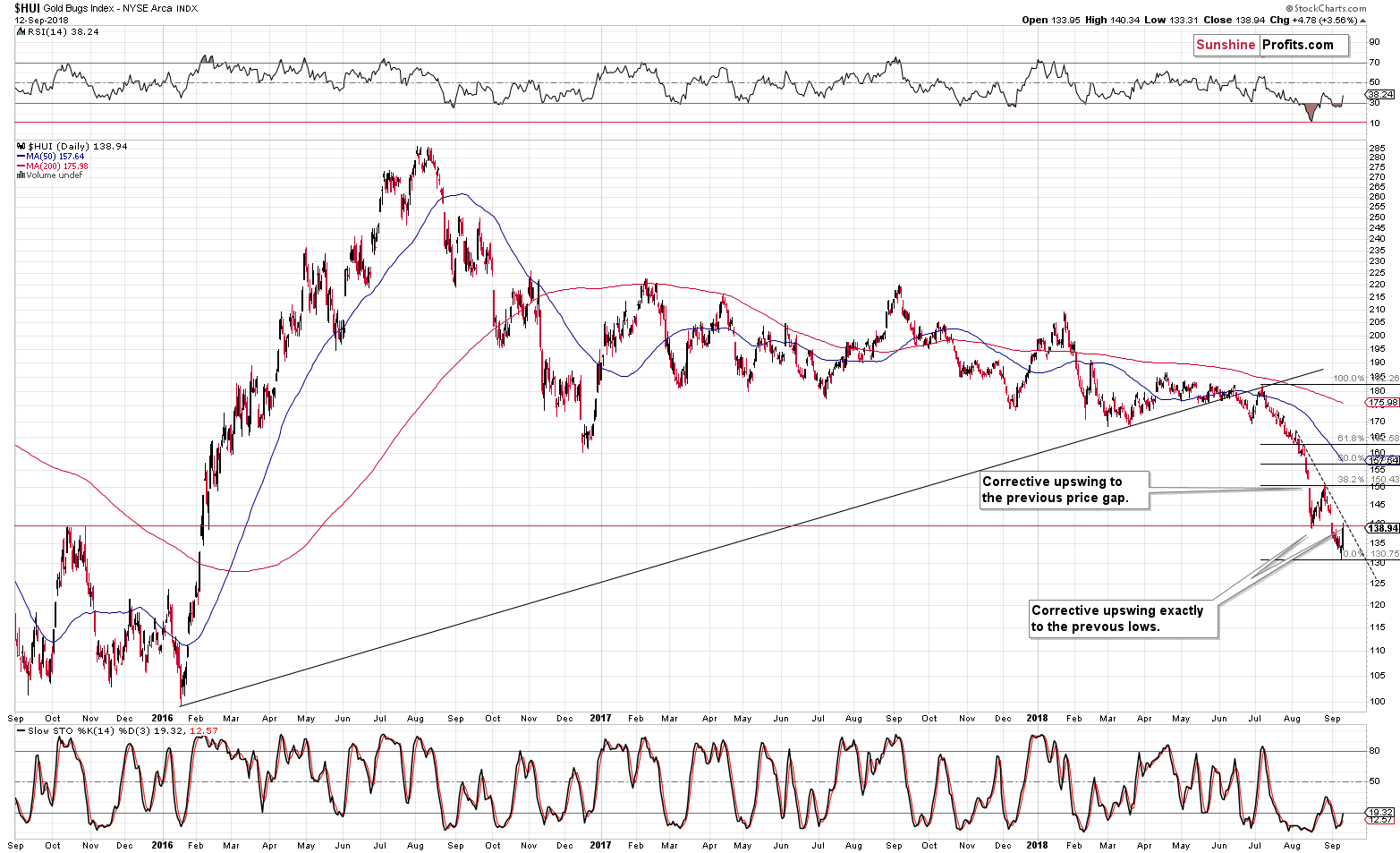Click the 175.98 red MA price flag
Viewport: 1400px width, 853px height.
point(1383,403)
